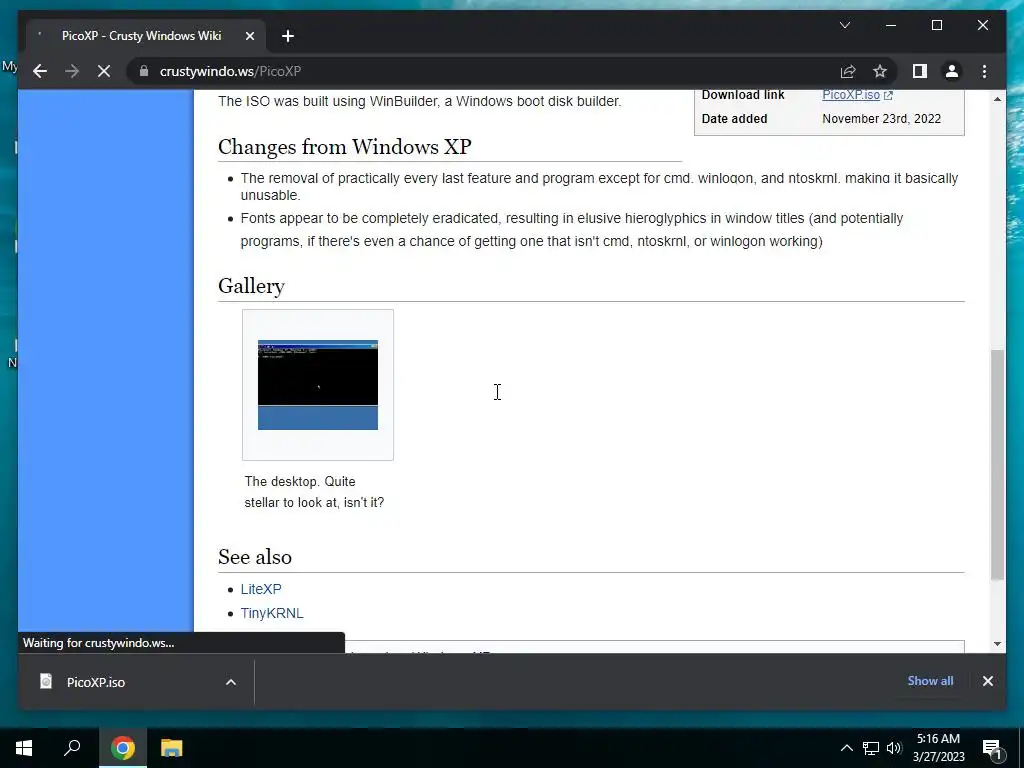This screenshot has width=1024, height=768.
Task: Open the Chrome profile menu
Action: [952, 71]
